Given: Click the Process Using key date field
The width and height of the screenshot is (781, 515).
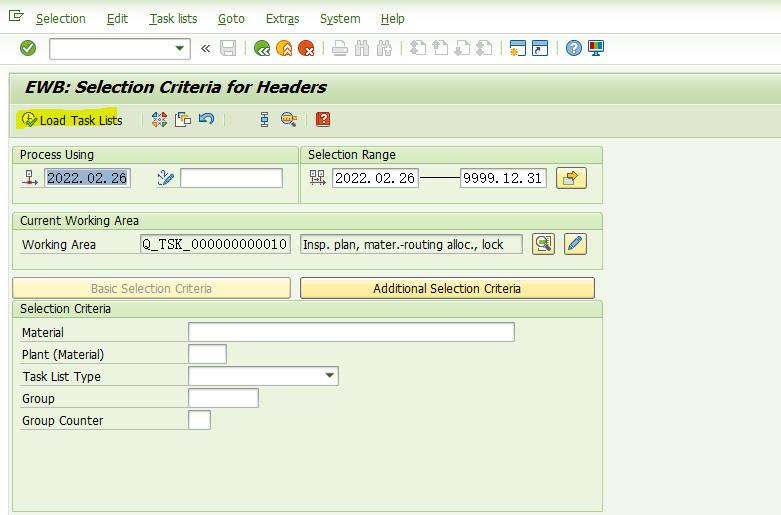Looking at the screenshot, I should click(87, 178).
